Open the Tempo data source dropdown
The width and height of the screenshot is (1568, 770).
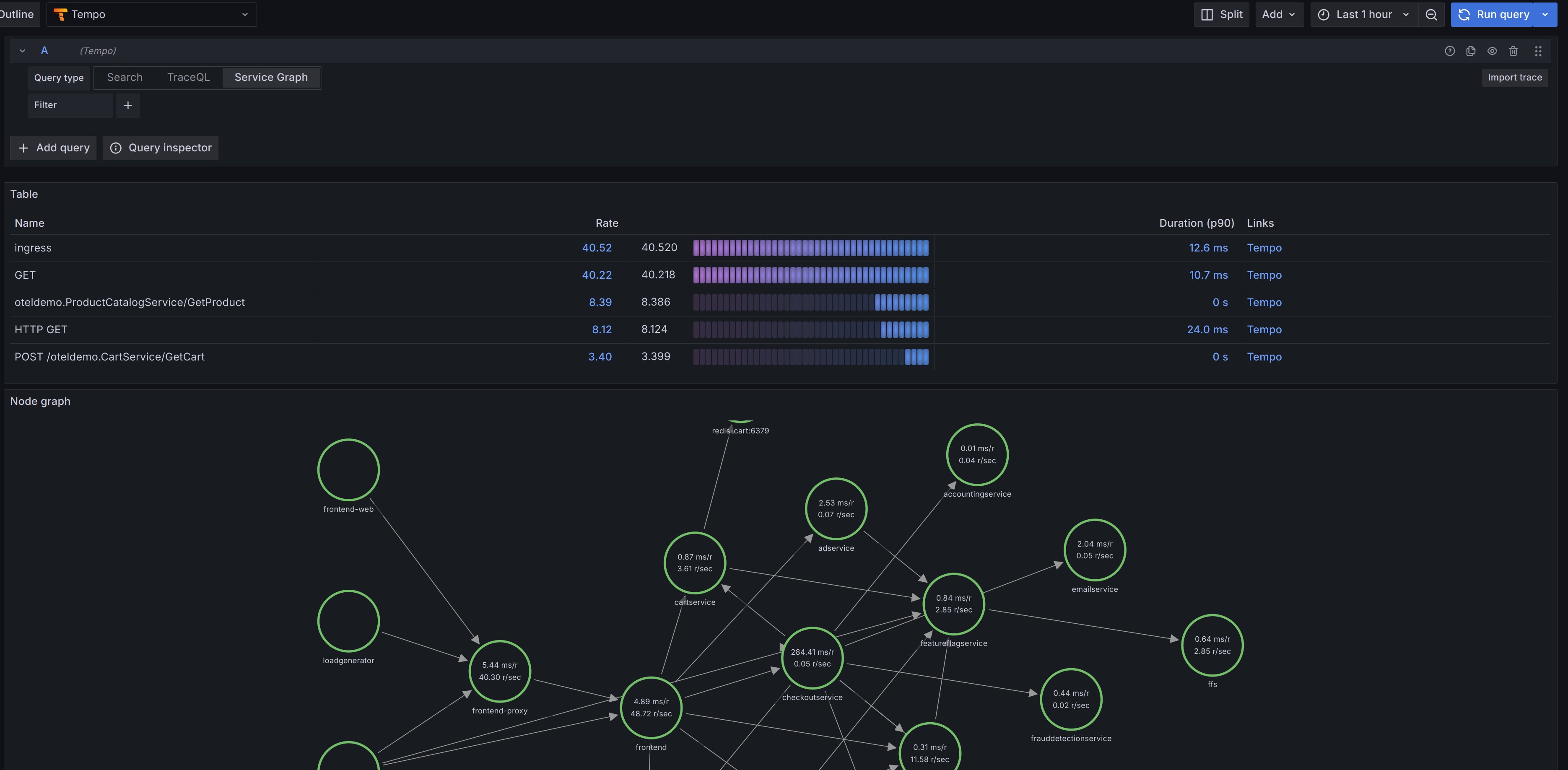click(x=152, y=15)
